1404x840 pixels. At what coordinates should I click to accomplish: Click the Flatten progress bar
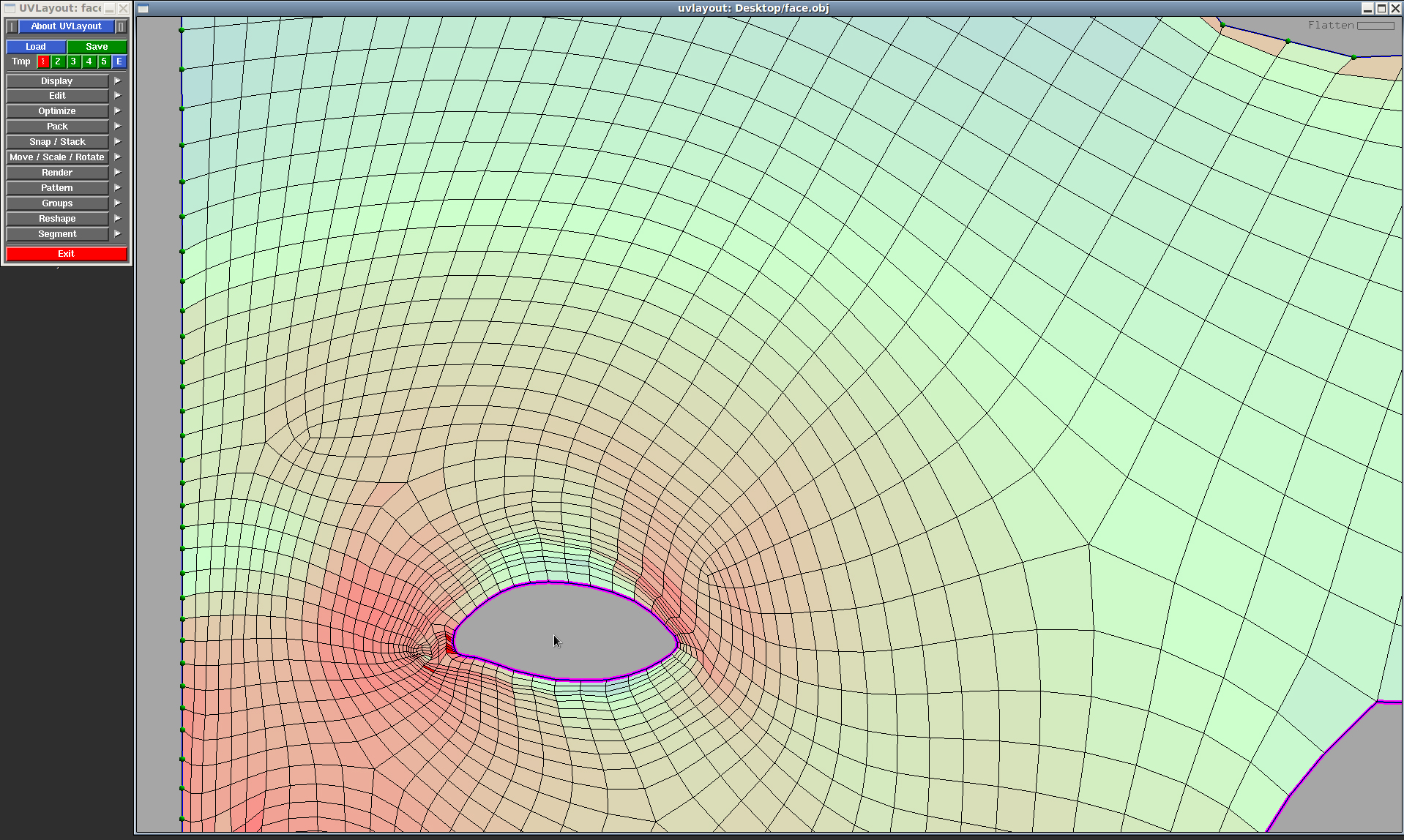coord(1375,26)
